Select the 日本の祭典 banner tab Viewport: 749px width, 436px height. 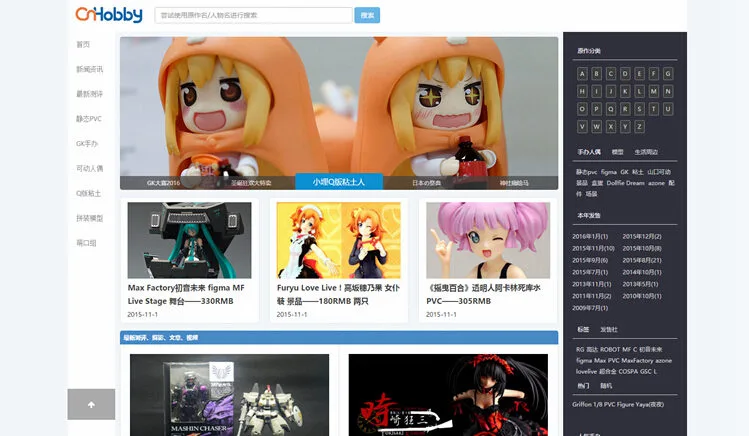pos(427,183)
